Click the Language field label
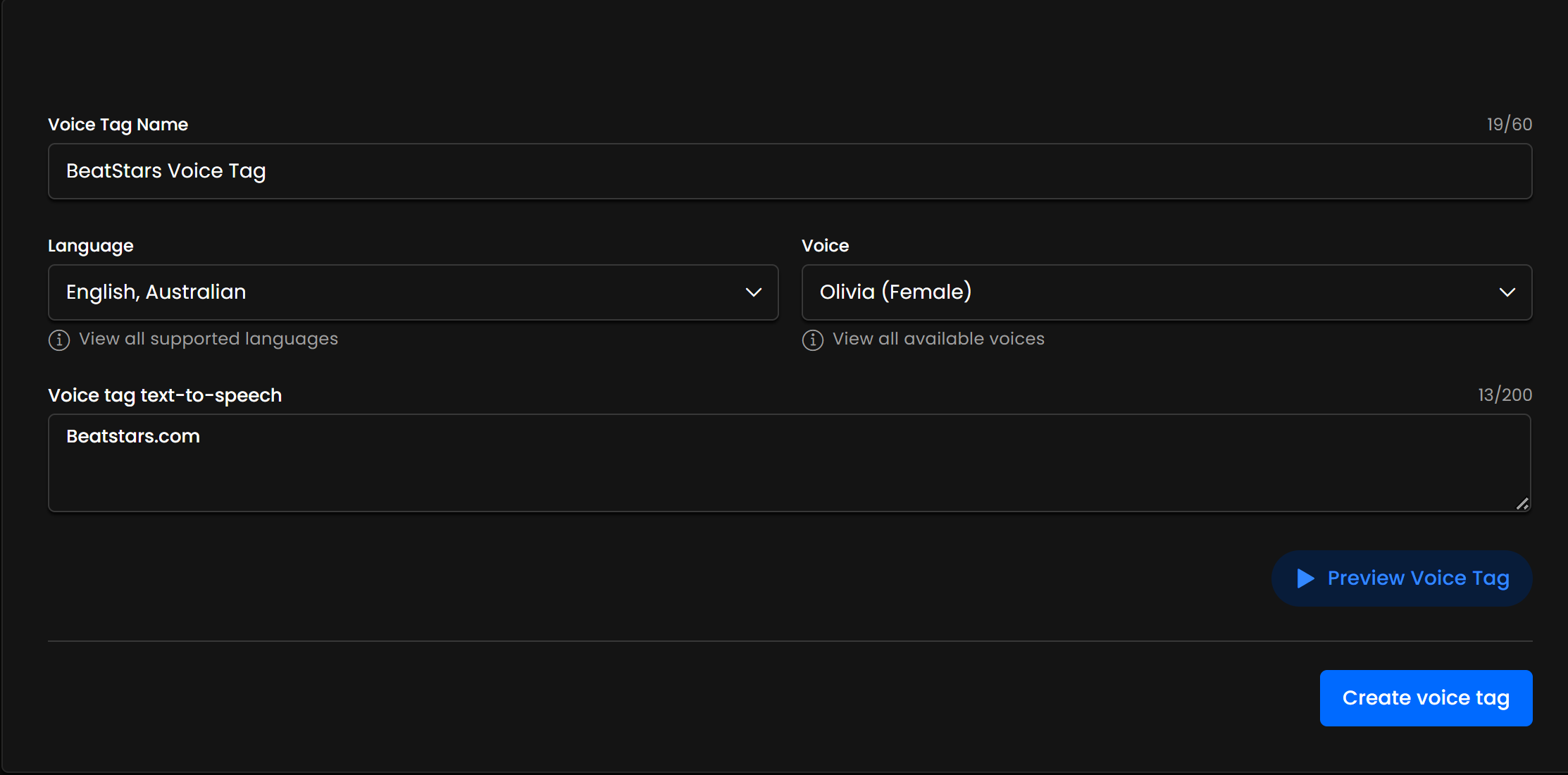 pos(91,246)
